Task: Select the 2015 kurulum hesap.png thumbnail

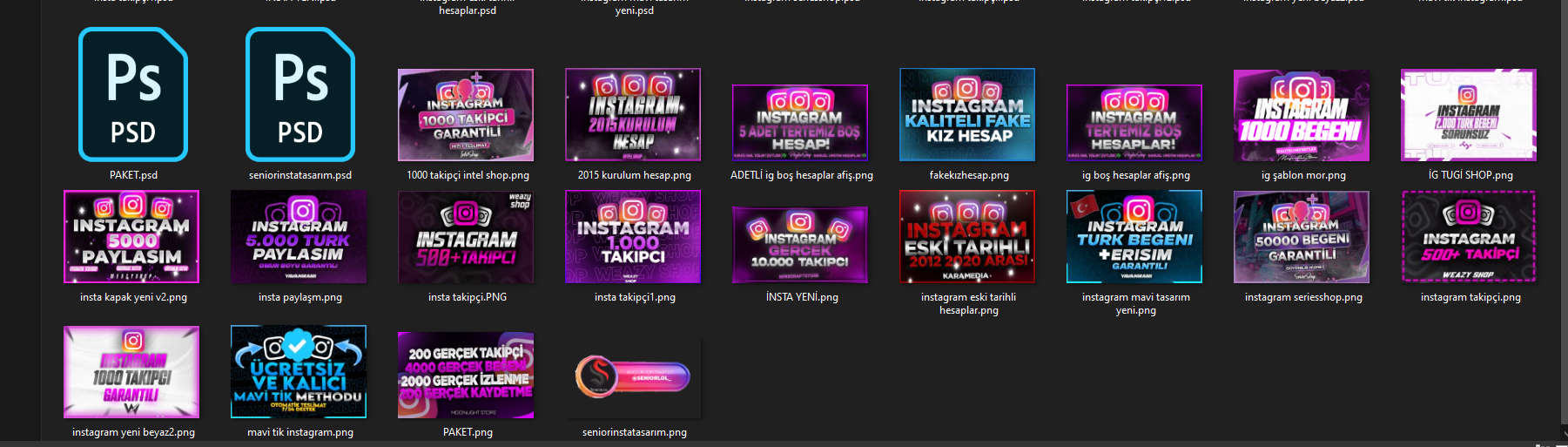Action: point(633,115)
